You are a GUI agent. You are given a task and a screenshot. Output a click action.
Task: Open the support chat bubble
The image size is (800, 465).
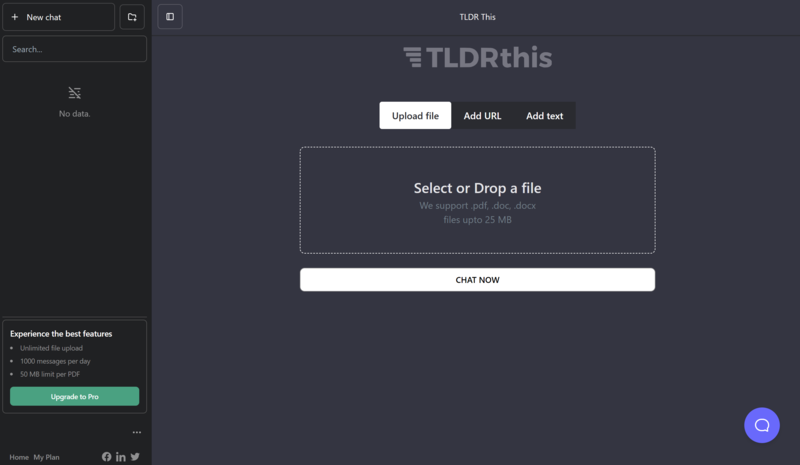[x=761, y=425]
